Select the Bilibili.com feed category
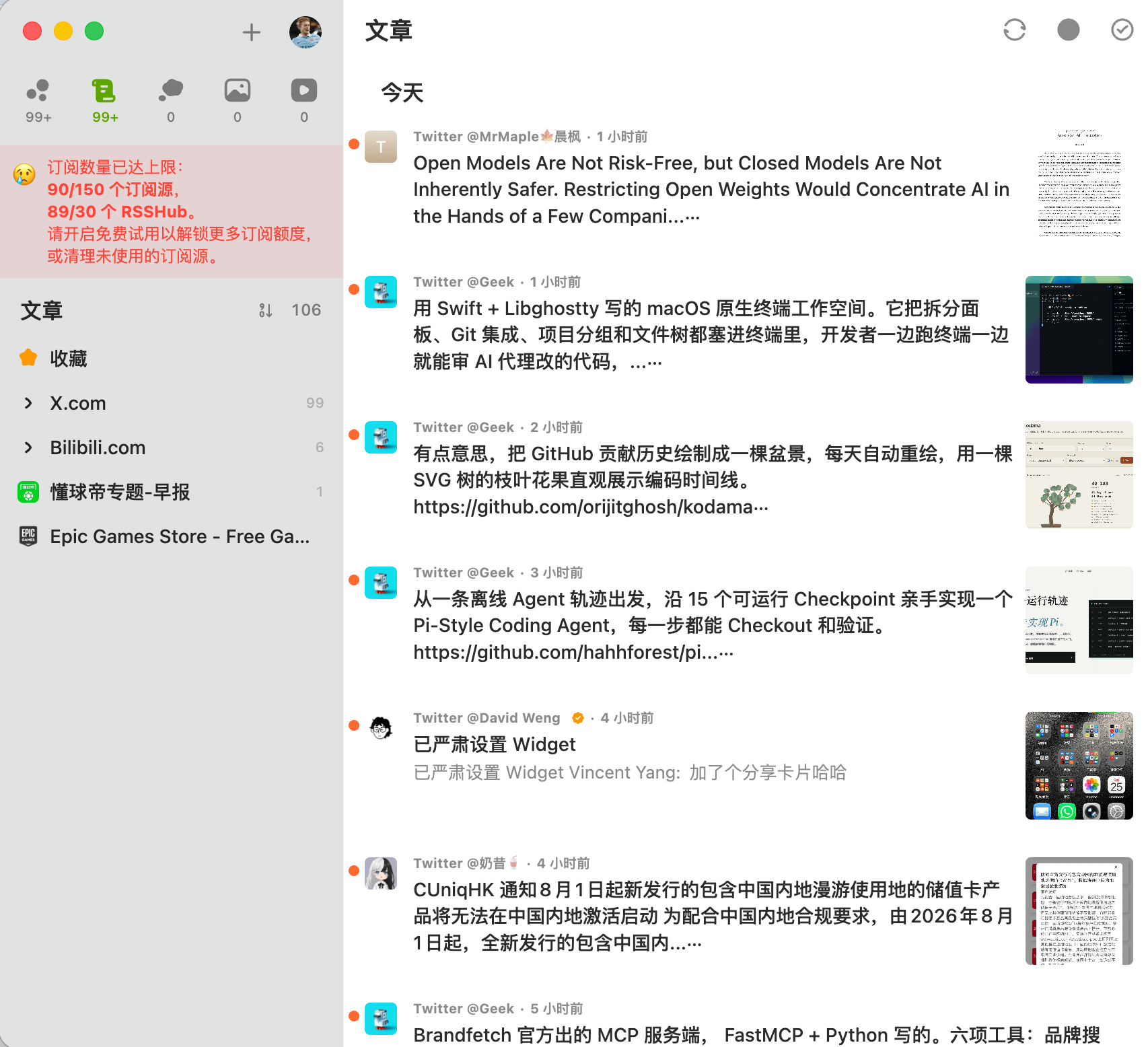Viewport: 1148px width, 1047px height. click(172, 447)
